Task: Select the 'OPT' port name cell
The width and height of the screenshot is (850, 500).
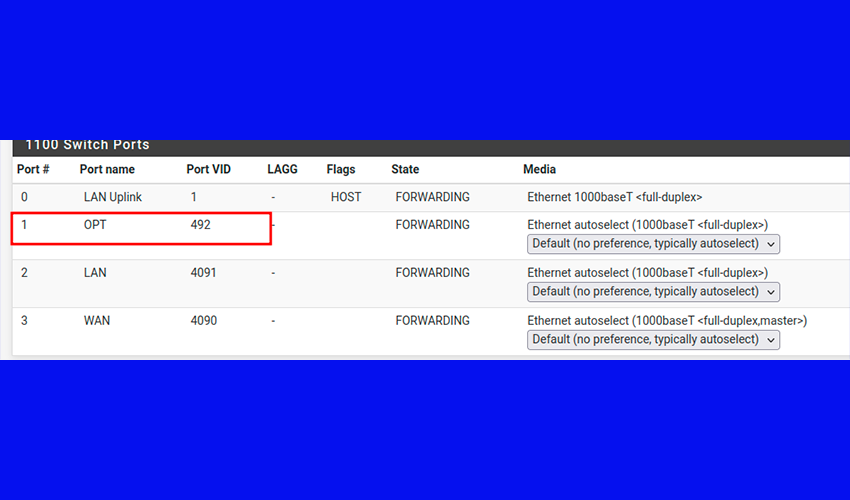Action: pyautogui.click(x=95, y=225)
